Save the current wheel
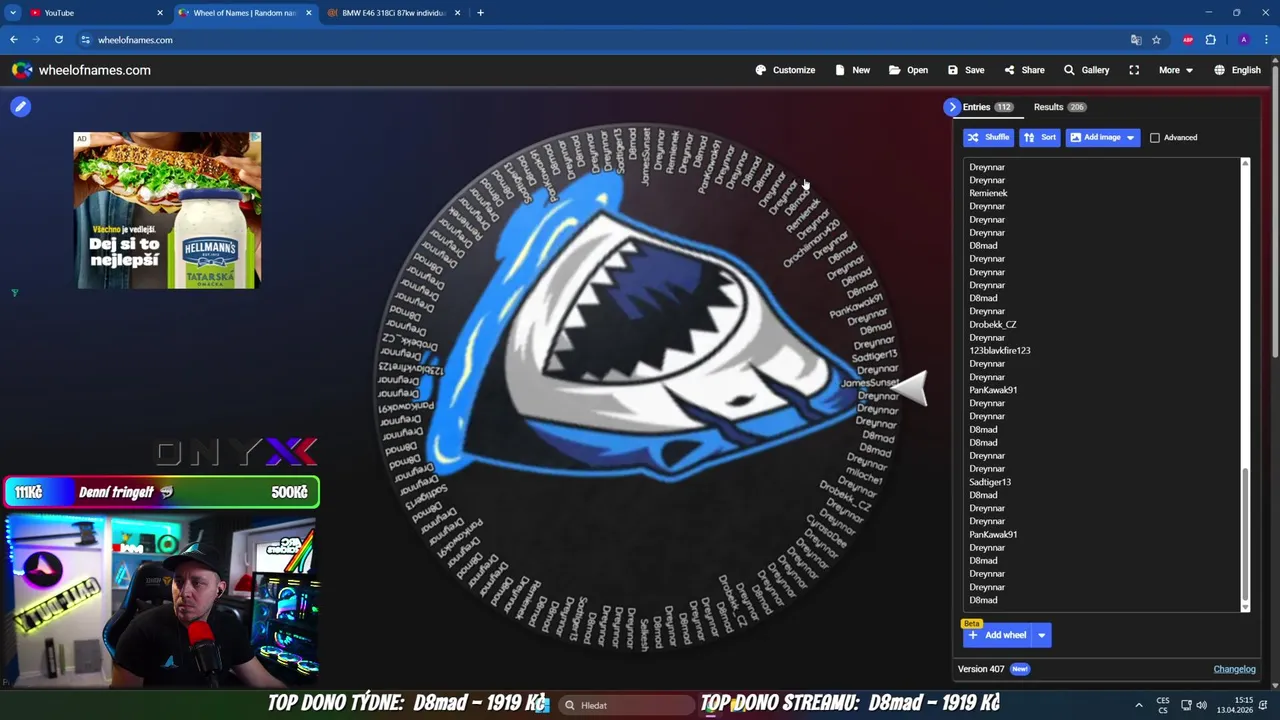The width and height of the screenshot is (1280, 720). click(x=966, y=70)
